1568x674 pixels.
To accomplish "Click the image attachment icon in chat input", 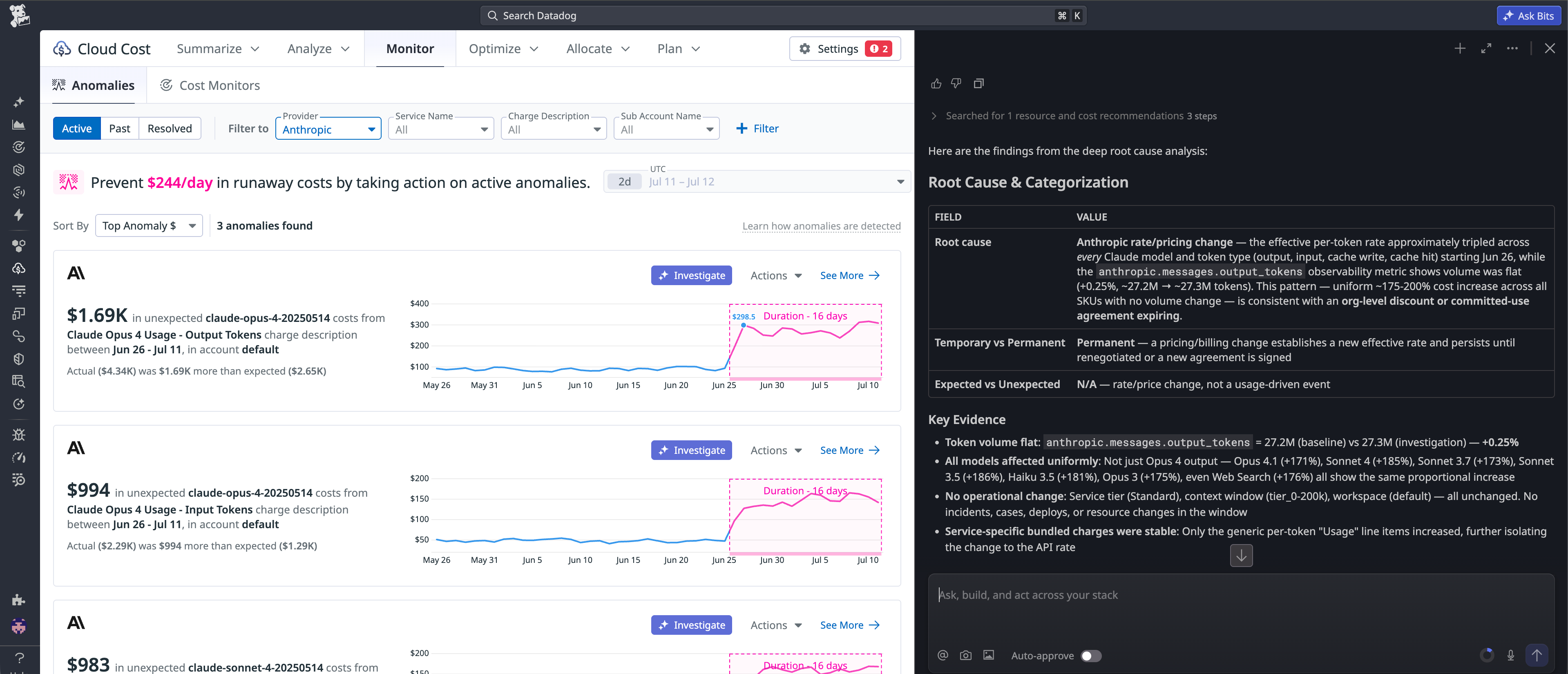I will pos(989,656).
